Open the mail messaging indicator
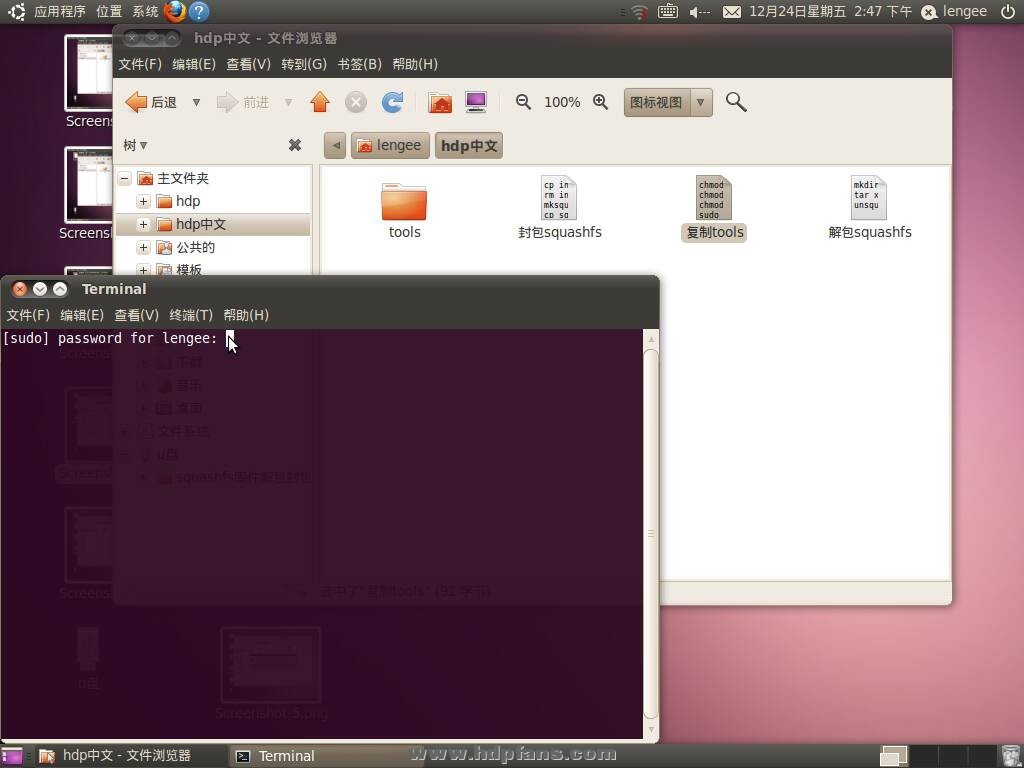The height and width of the screenshot is (768, 1024). [x=731, y=12]
